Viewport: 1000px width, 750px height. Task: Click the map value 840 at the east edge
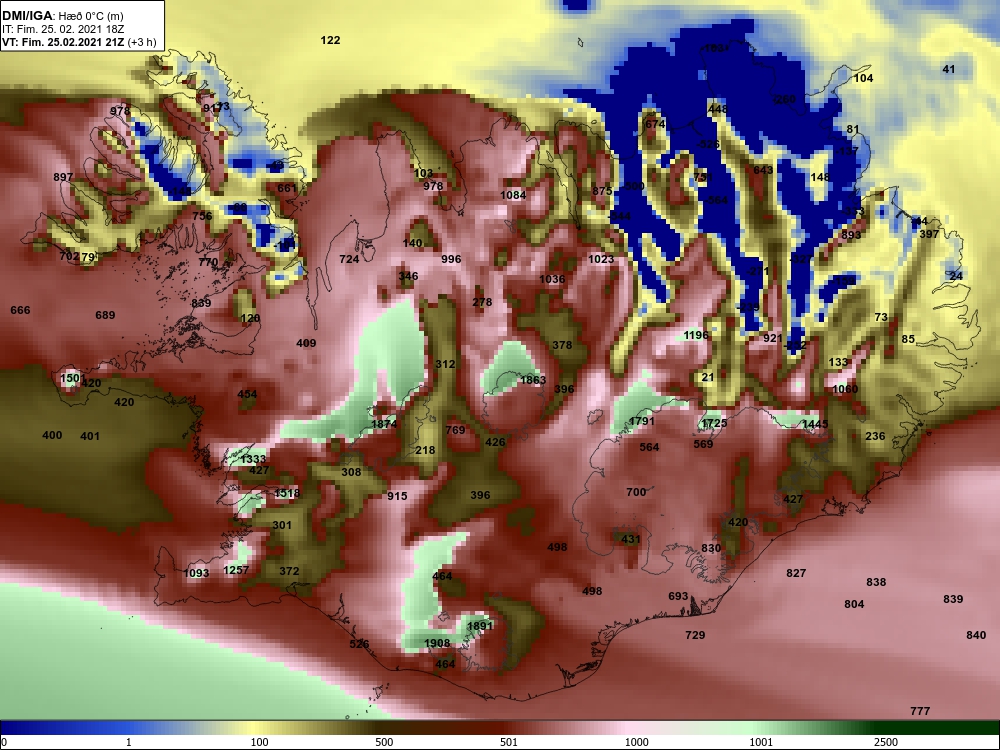click(976, 635)
